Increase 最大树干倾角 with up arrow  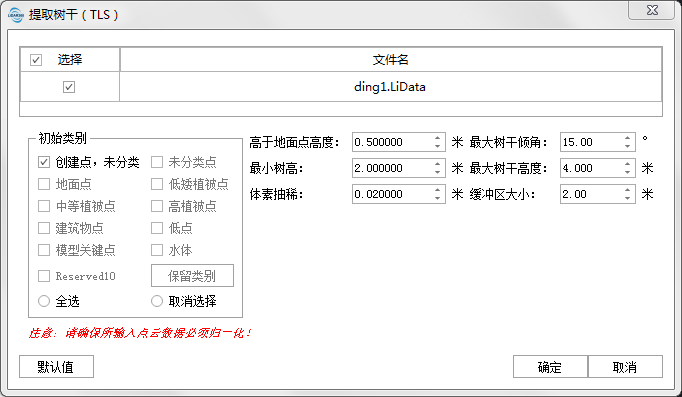(x=627, y=138)
